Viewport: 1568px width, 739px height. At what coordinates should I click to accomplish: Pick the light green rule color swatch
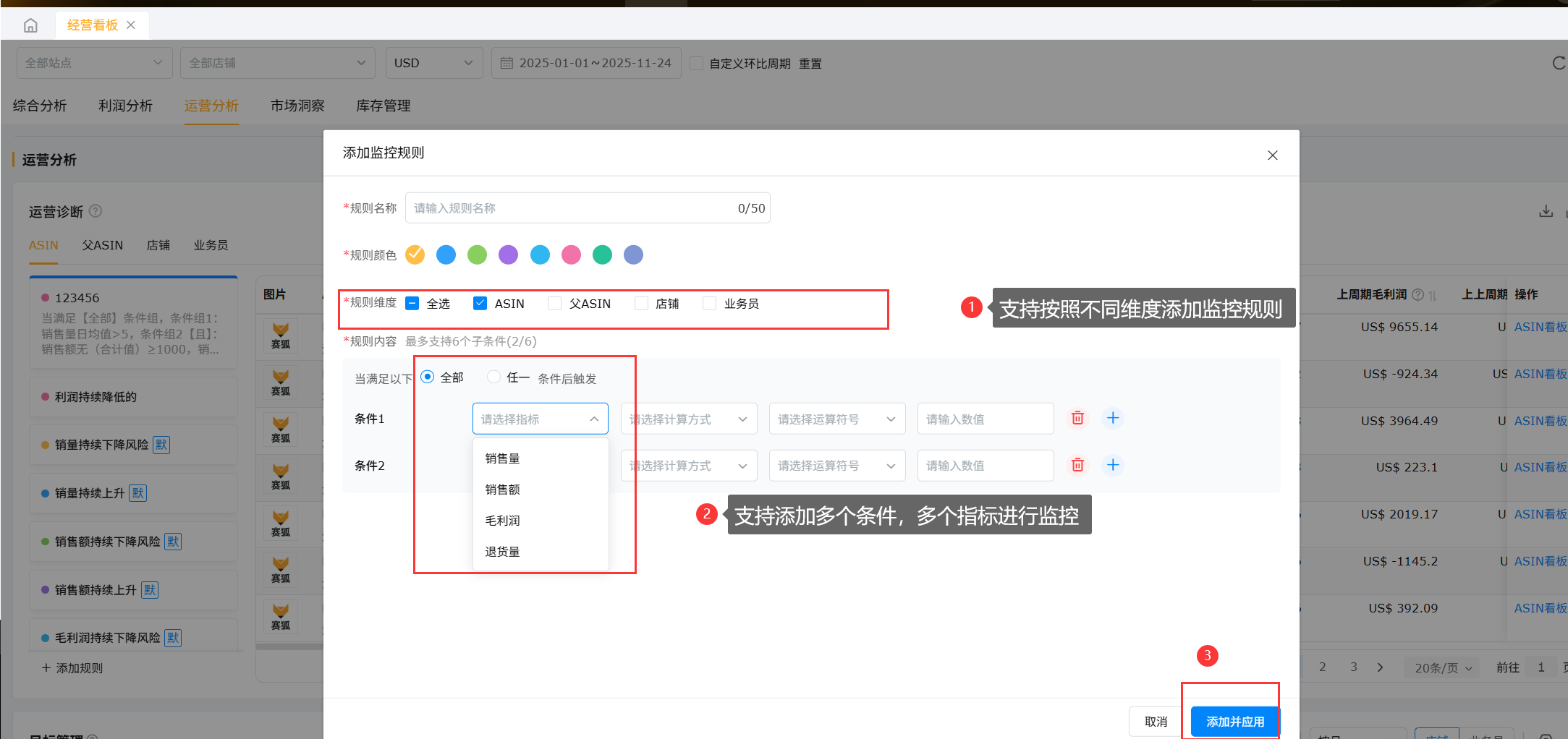pyautogui.click(x=478, y=255)
